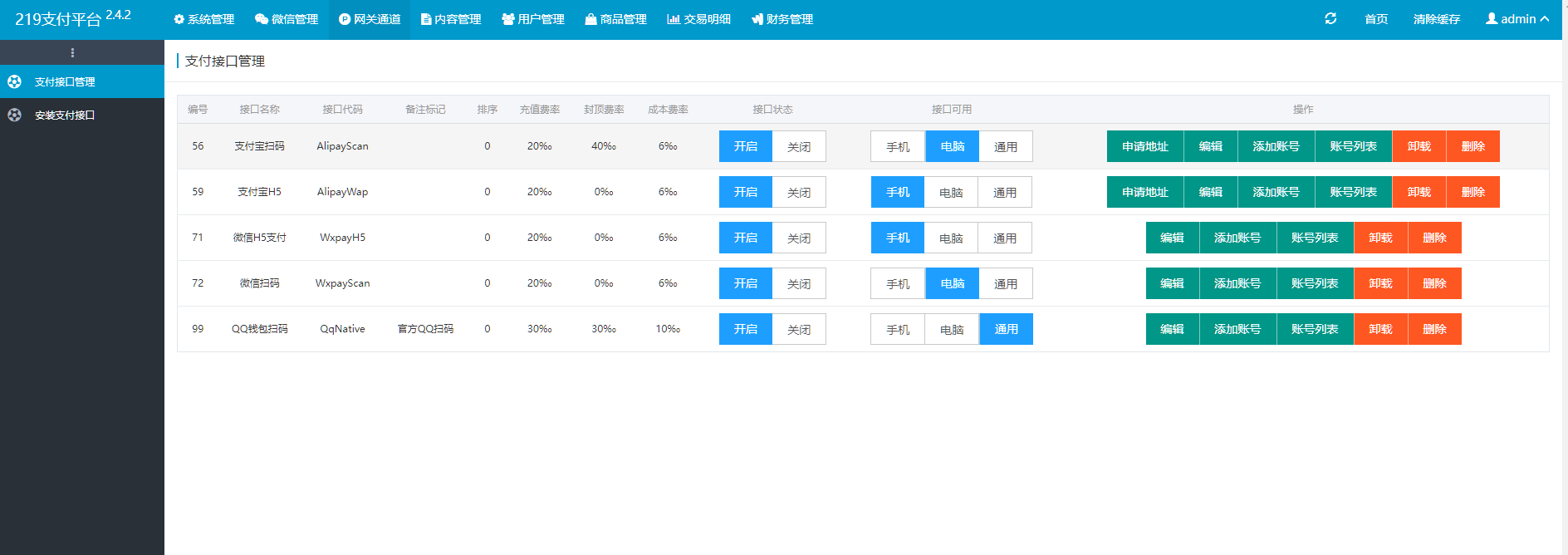The image size is (1568, 555).
Task: Set QQ钱包扫码 status to 关闭
Action: coord(799,329)
